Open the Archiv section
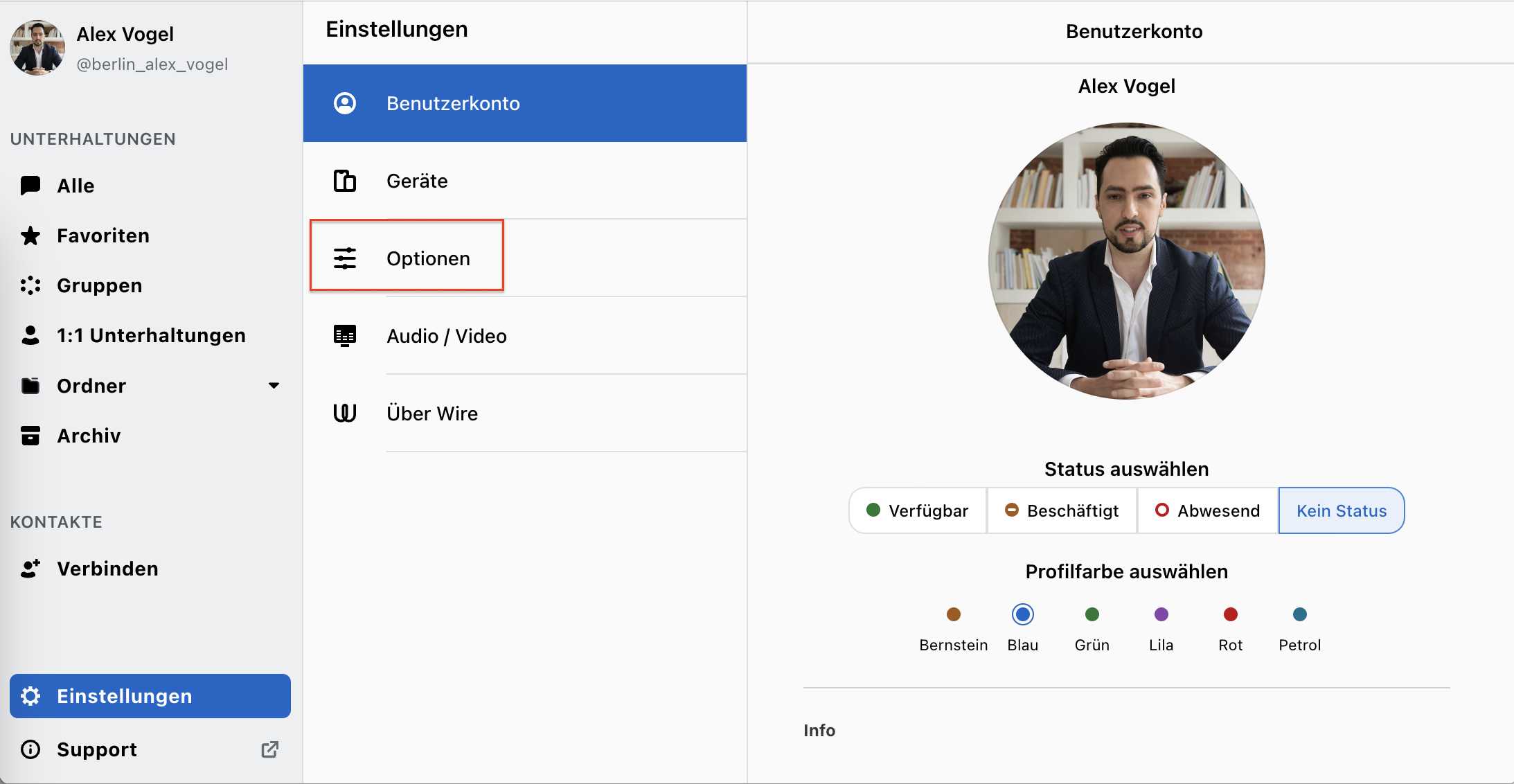 (x=150, y=436)
